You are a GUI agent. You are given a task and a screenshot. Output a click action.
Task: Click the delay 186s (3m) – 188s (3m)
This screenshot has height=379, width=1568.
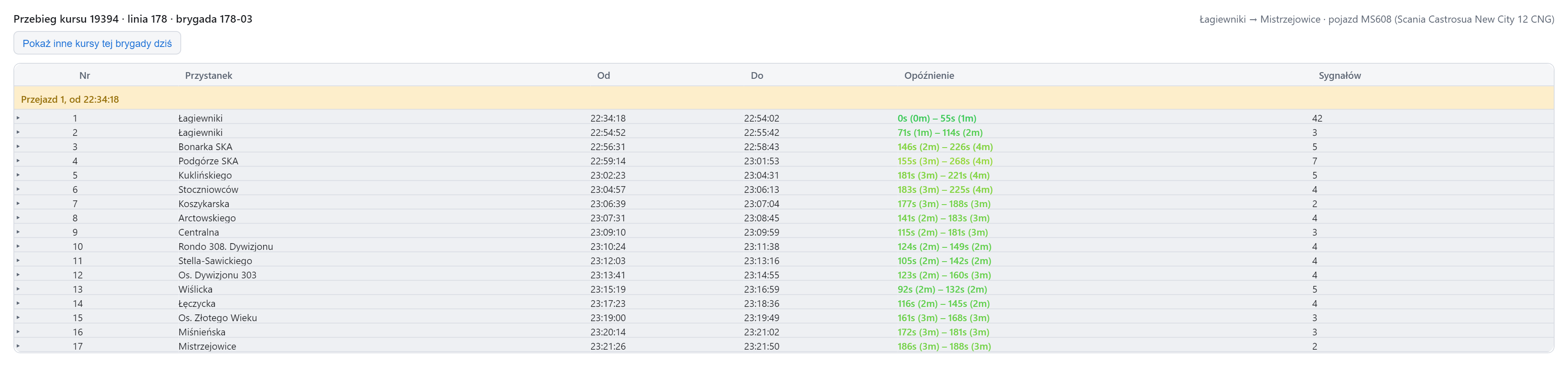(x=944, y=346)
